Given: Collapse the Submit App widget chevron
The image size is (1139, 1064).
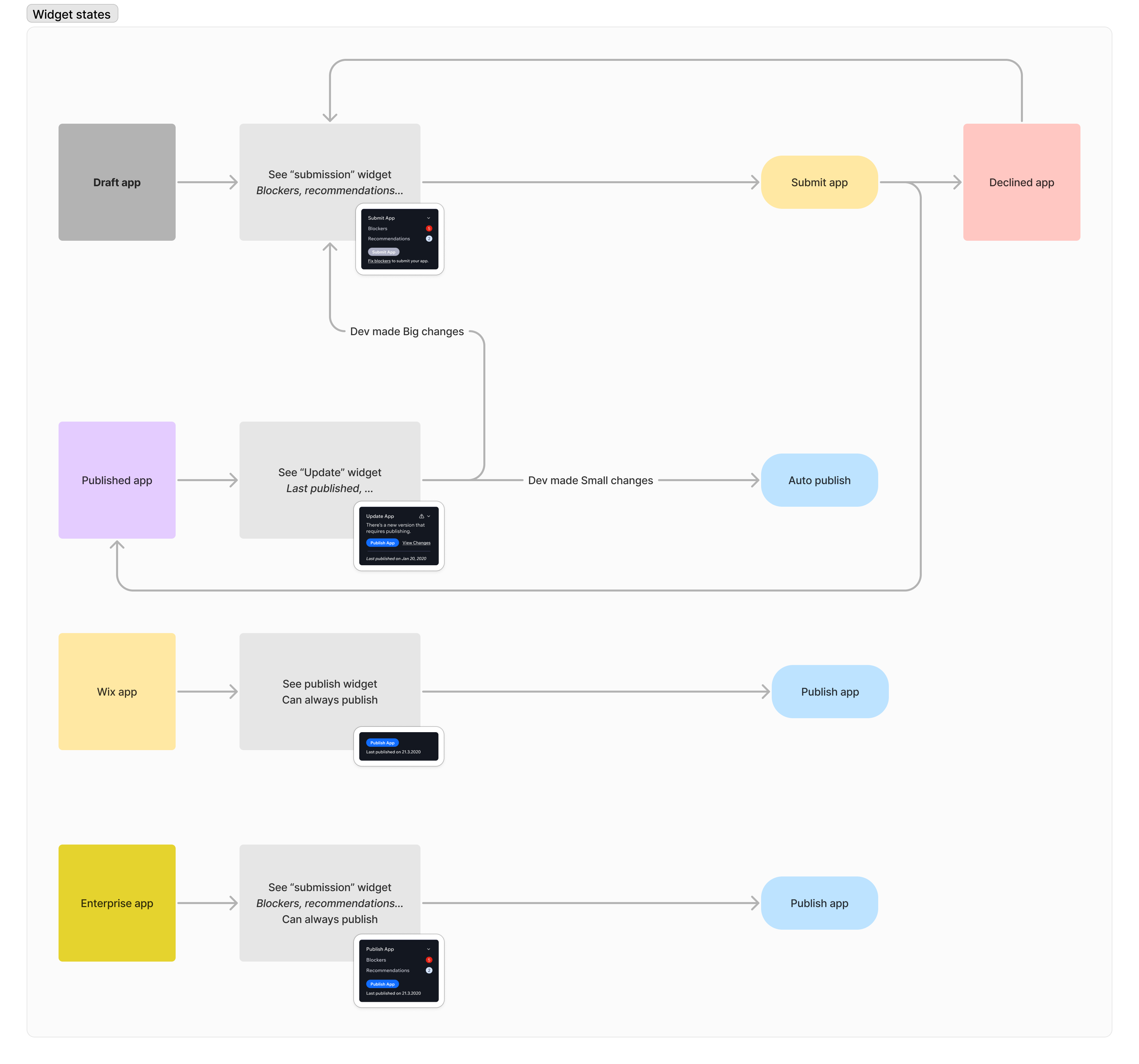Looking at the screenshot, I should pyautogui.click(x=428, y=218).
